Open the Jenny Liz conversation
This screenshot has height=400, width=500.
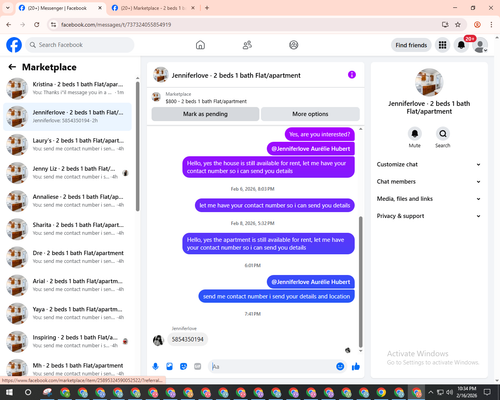click(x=67, y=173)
